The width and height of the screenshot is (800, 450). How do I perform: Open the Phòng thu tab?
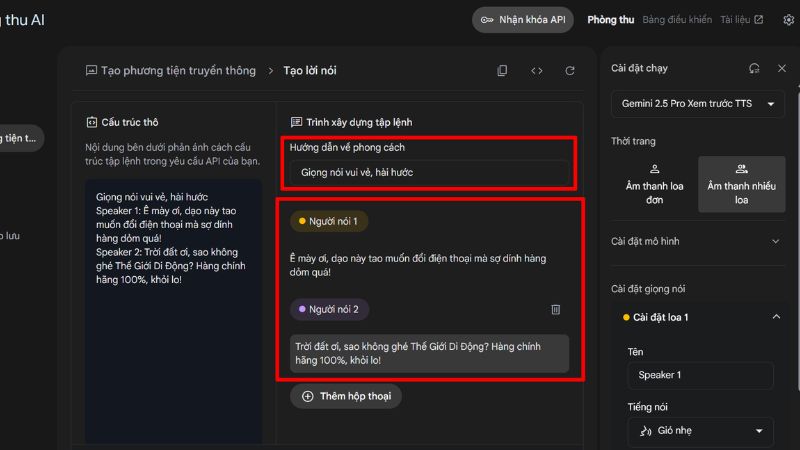click(x=610, y=20)
